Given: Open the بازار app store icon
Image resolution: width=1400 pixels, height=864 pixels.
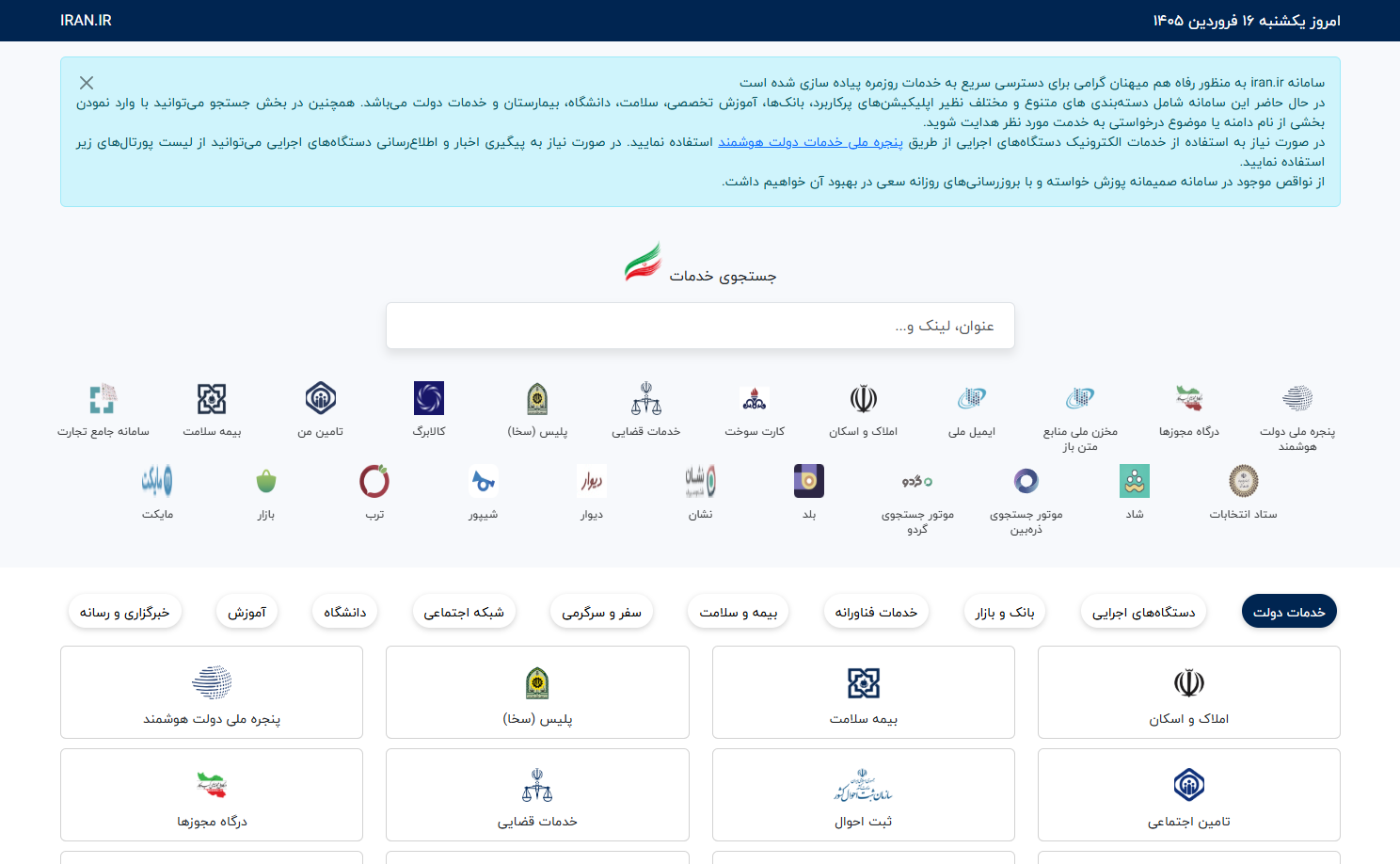Looking at the screenshot, I should pyautogui.click(x=266, y=481).
